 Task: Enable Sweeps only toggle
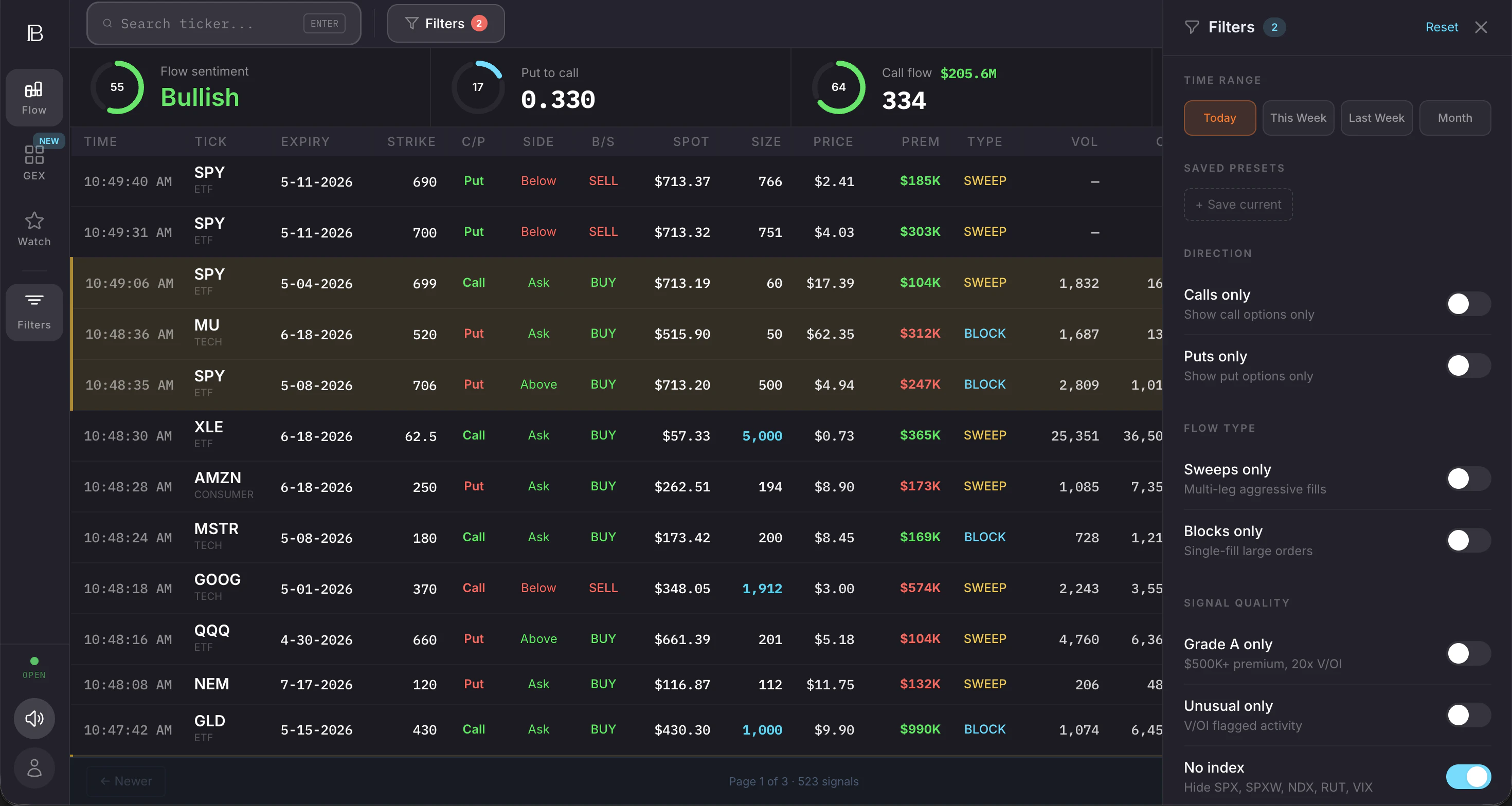point(1468,479)
